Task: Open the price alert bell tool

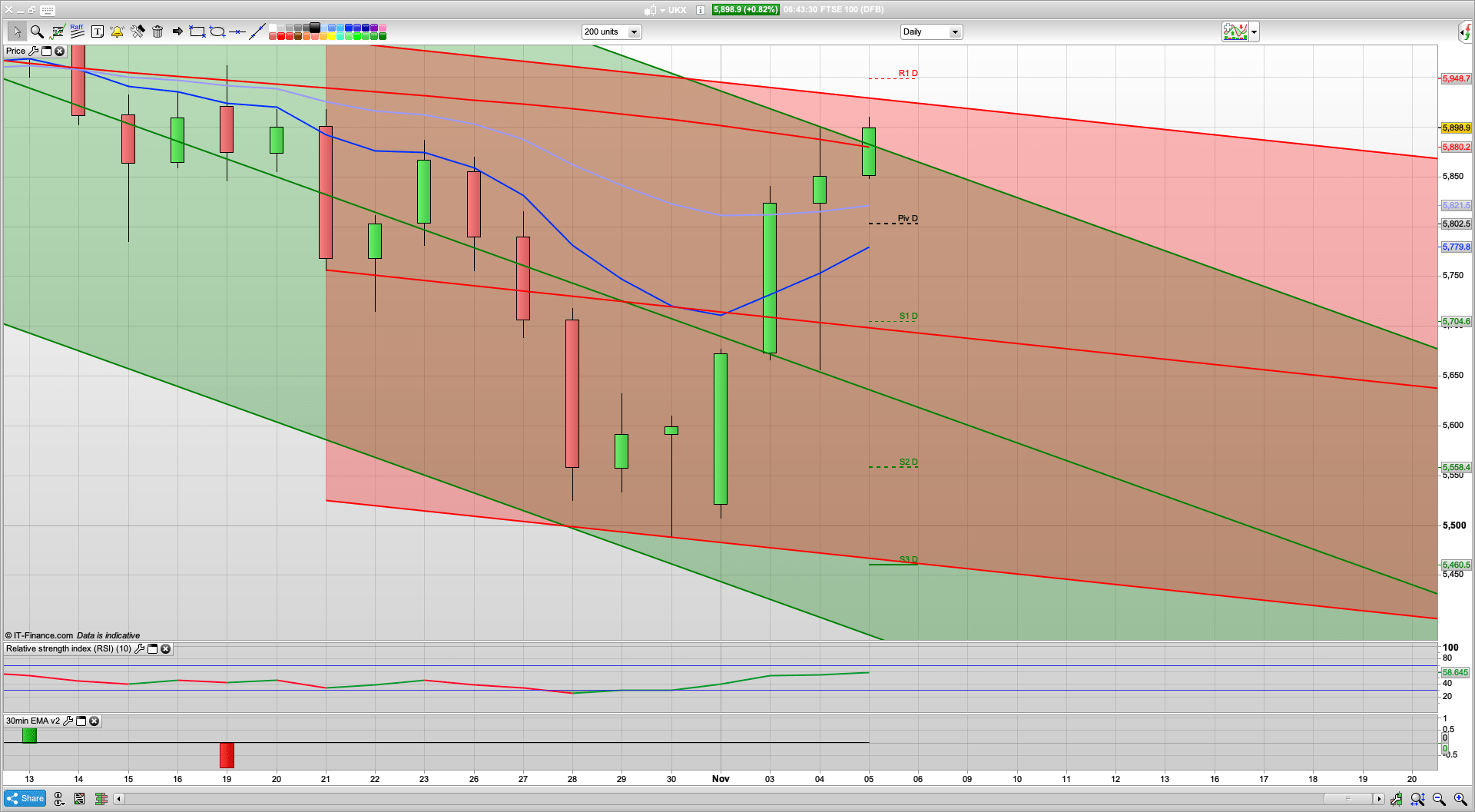Action: tap(117, 31)
